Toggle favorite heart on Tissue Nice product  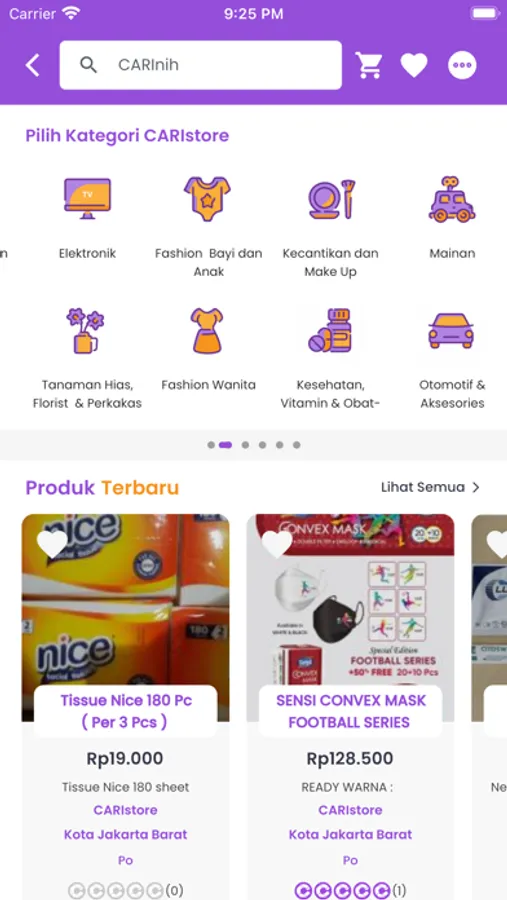tap(52, 544)
